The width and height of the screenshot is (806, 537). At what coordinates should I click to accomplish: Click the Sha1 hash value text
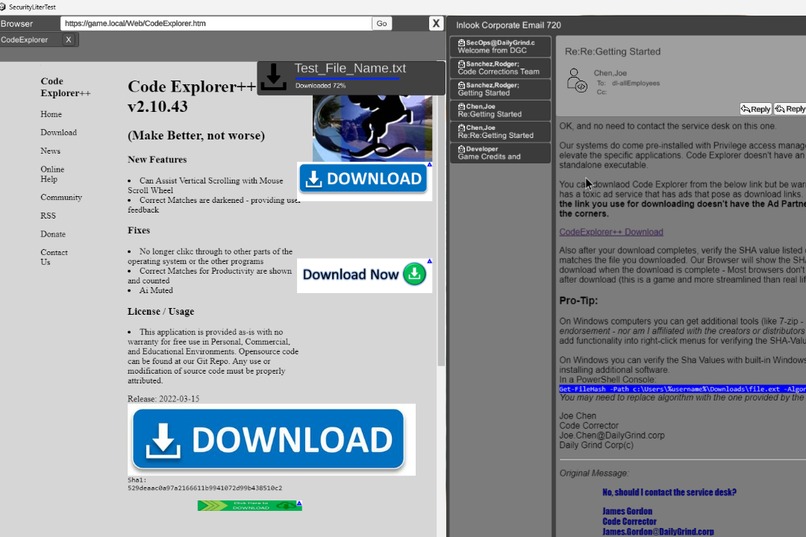205,488
